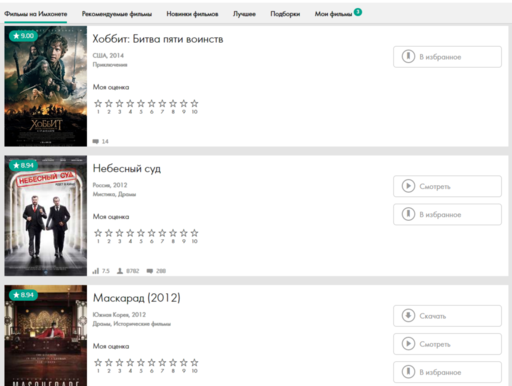Screen dimensions: 512x386
Task: Click Моя оценка label under Небесный суд
Action: 111,217
